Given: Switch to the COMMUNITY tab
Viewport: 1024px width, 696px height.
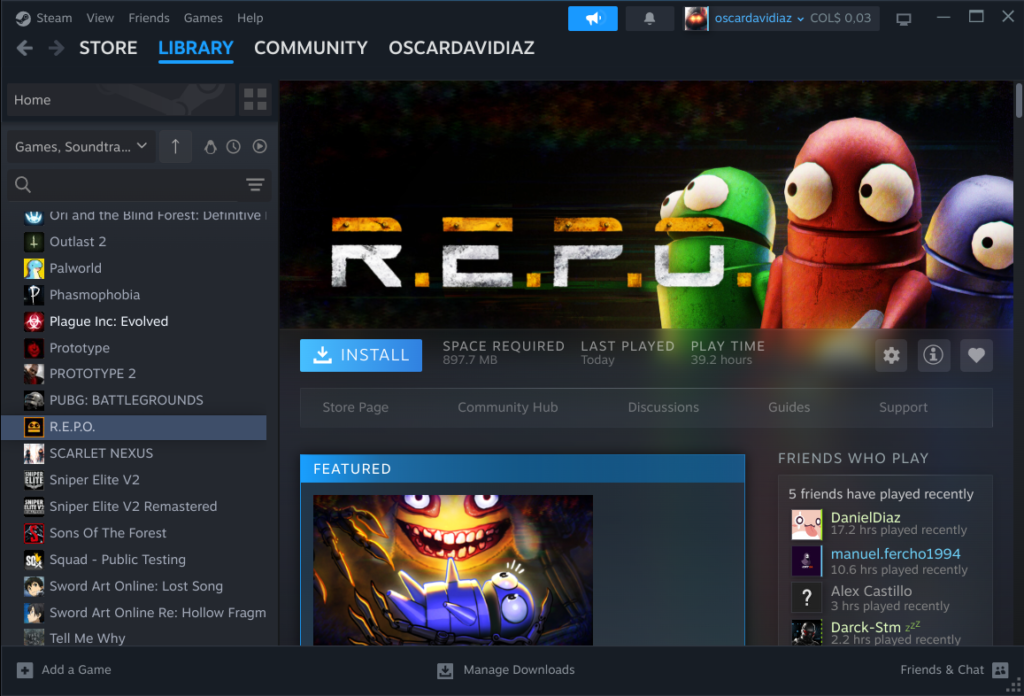Looking at the screenshot, I should (x=311, y=48).
